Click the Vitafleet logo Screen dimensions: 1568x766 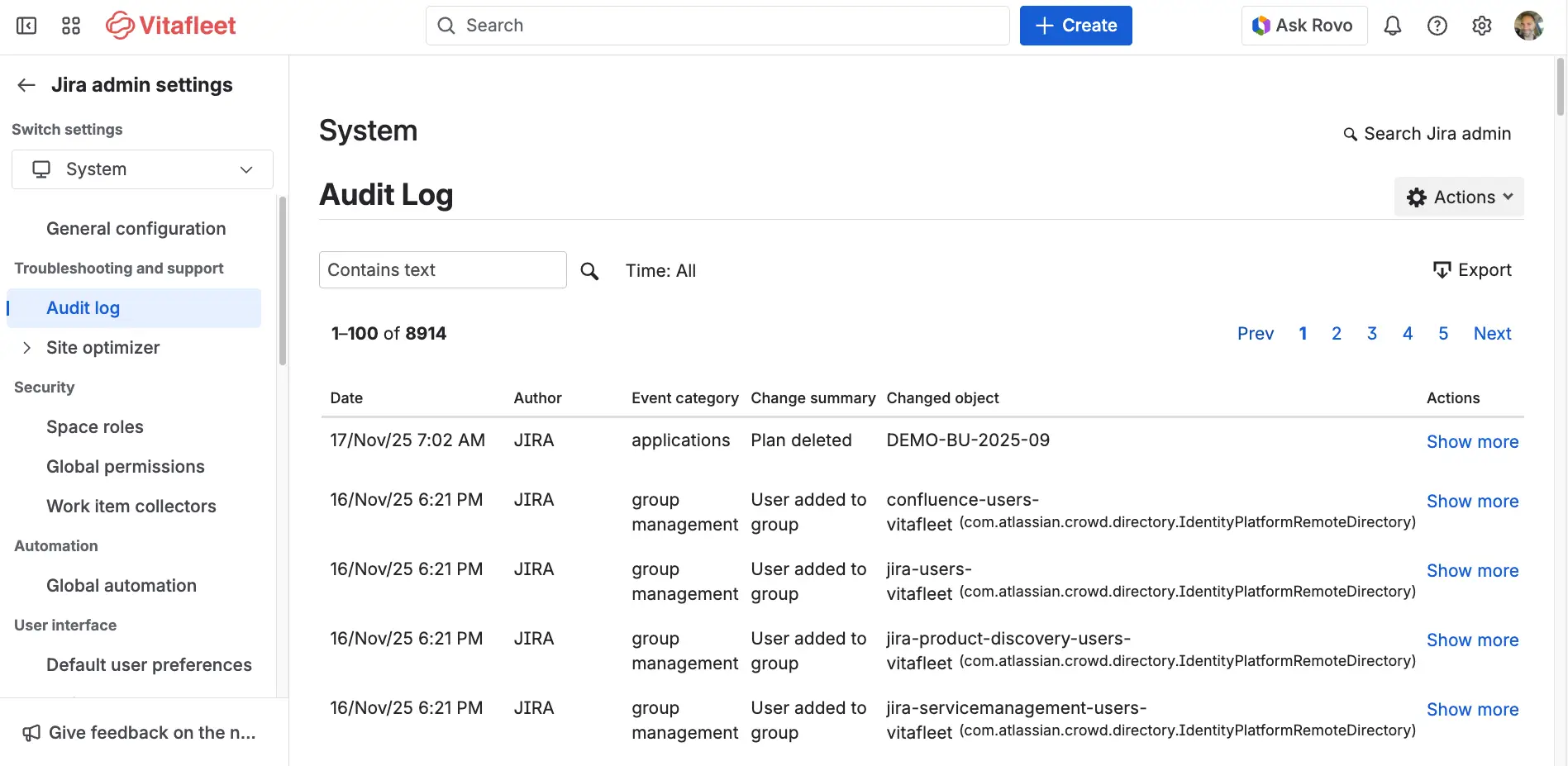pyautogui.click(x=171, y=26)
